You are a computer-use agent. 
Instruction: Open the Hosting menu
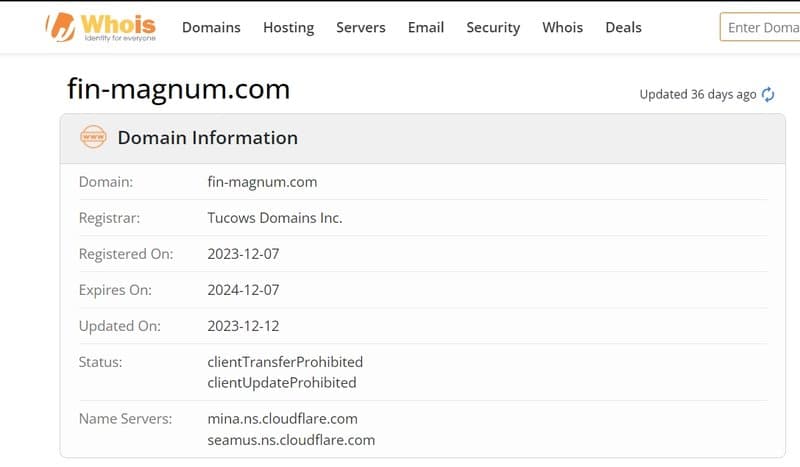(289, 28)
